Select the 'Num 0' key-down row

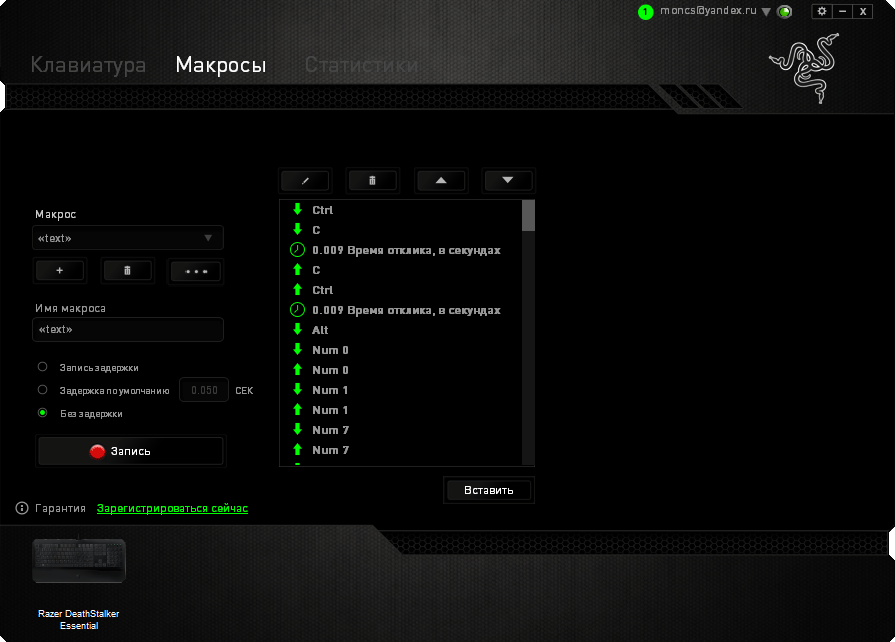(x=401, y=350)
